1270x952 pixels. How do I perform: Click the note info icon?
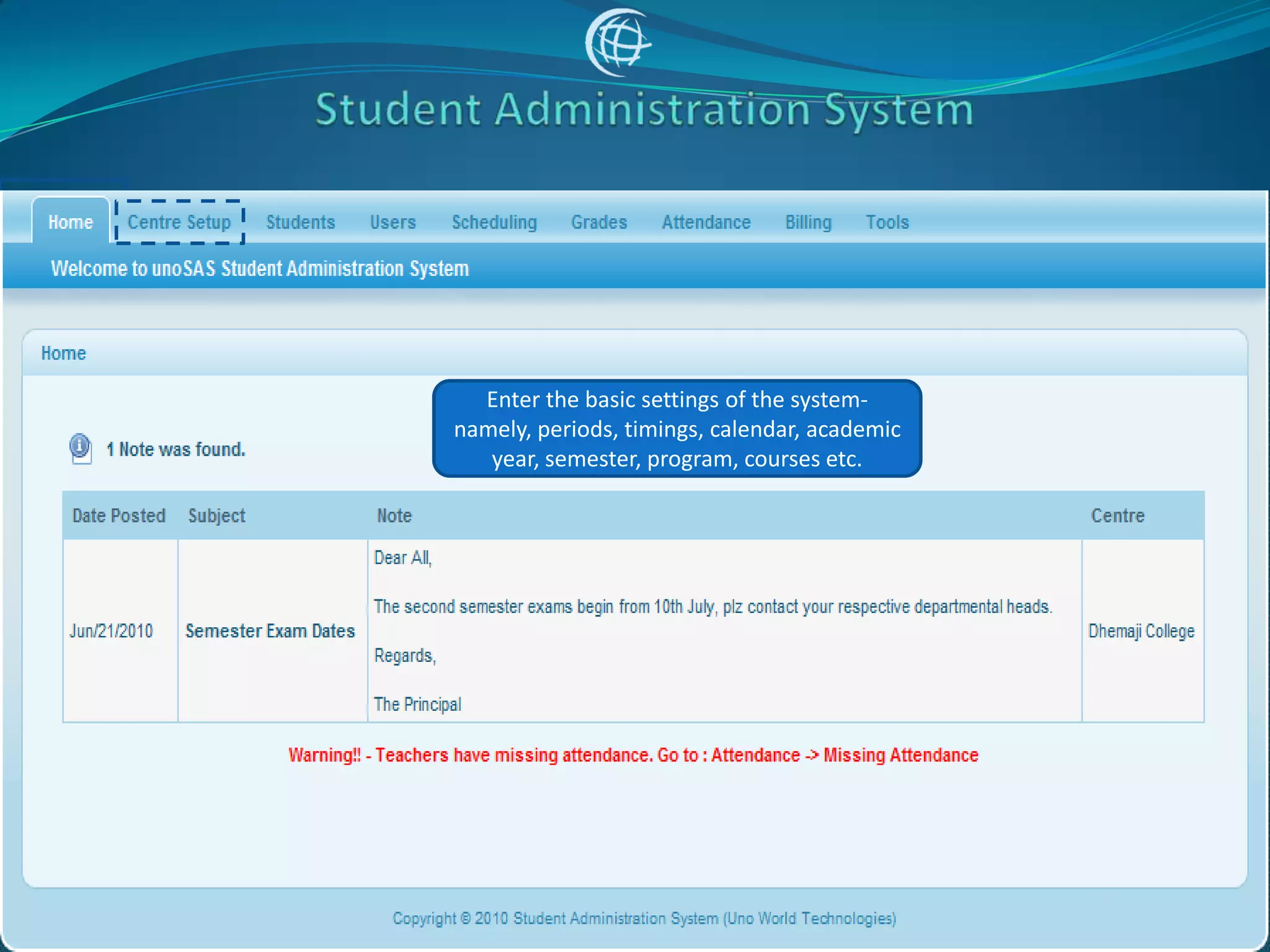point(81,448)
